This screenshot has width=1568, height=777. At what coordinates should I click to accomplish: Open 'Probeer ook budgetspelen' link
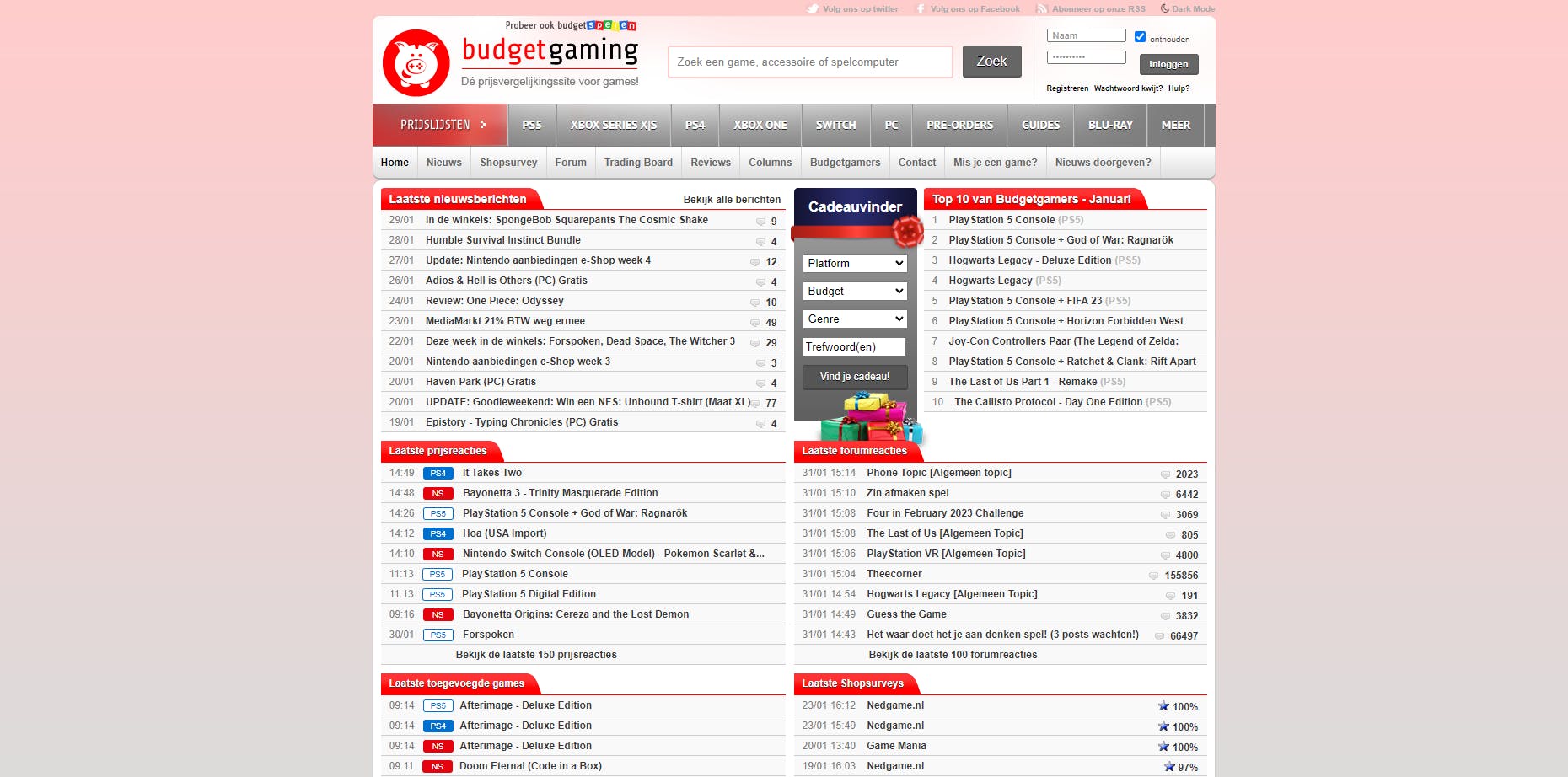[x=571, y=25]
